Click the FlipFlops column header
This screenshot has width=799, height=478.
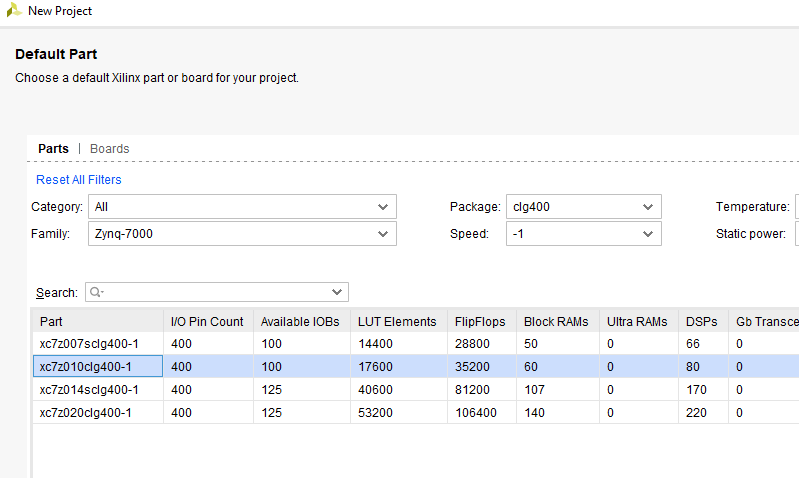pos(482,322)
